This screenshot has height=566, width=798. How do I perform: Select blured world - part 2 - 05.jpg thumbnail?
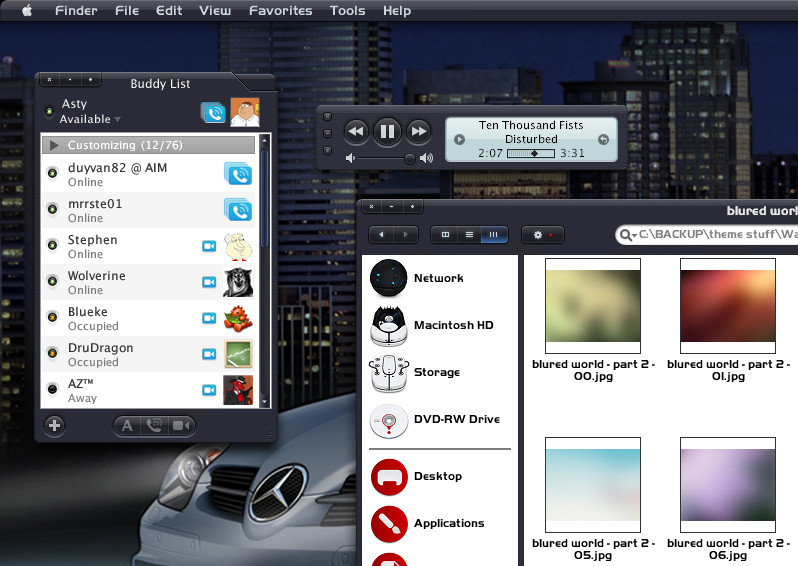pos(593,485)
